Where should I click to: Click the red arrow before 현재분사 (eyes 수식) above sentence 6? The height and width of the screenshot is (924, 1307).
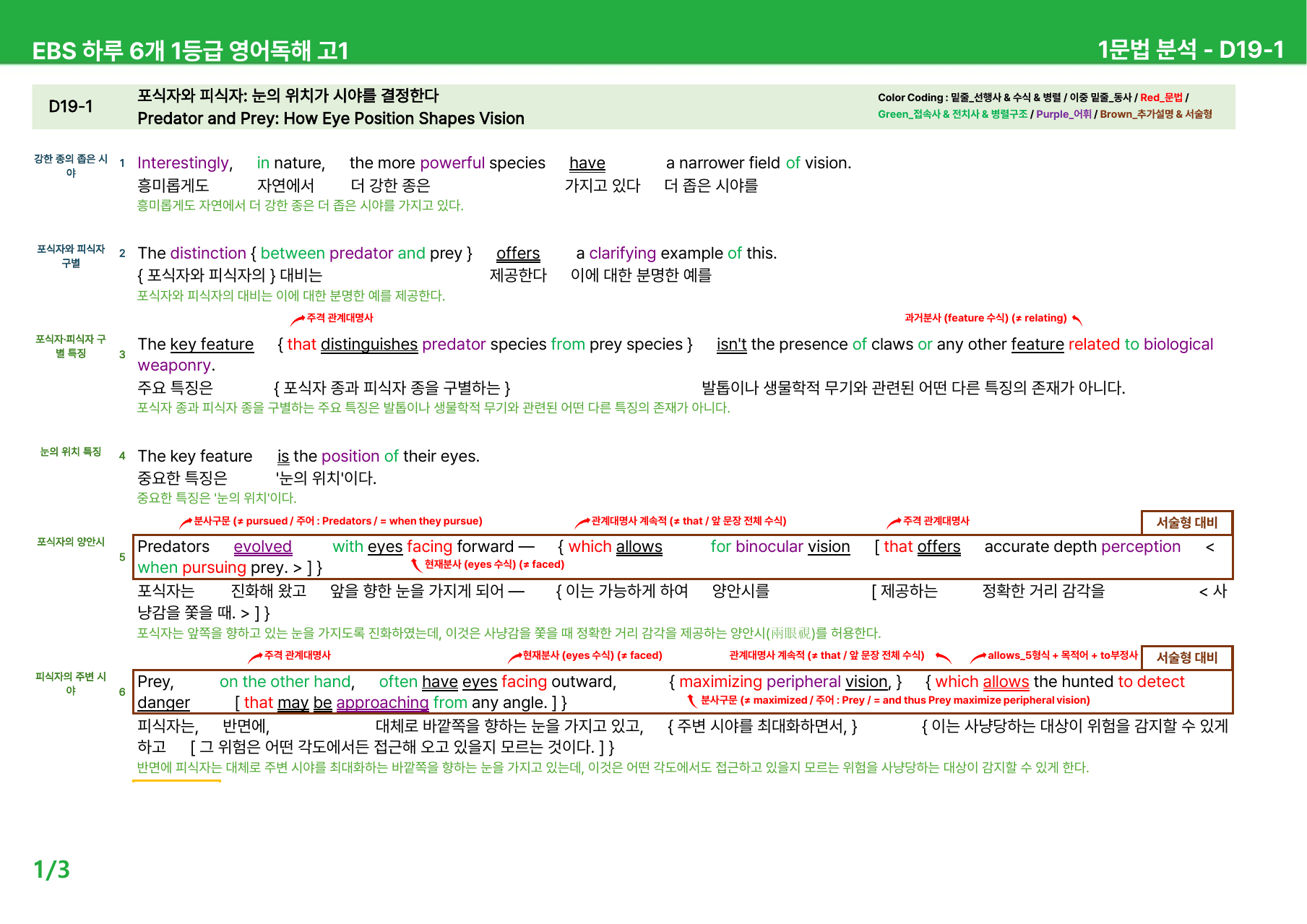tap(514, 657)
